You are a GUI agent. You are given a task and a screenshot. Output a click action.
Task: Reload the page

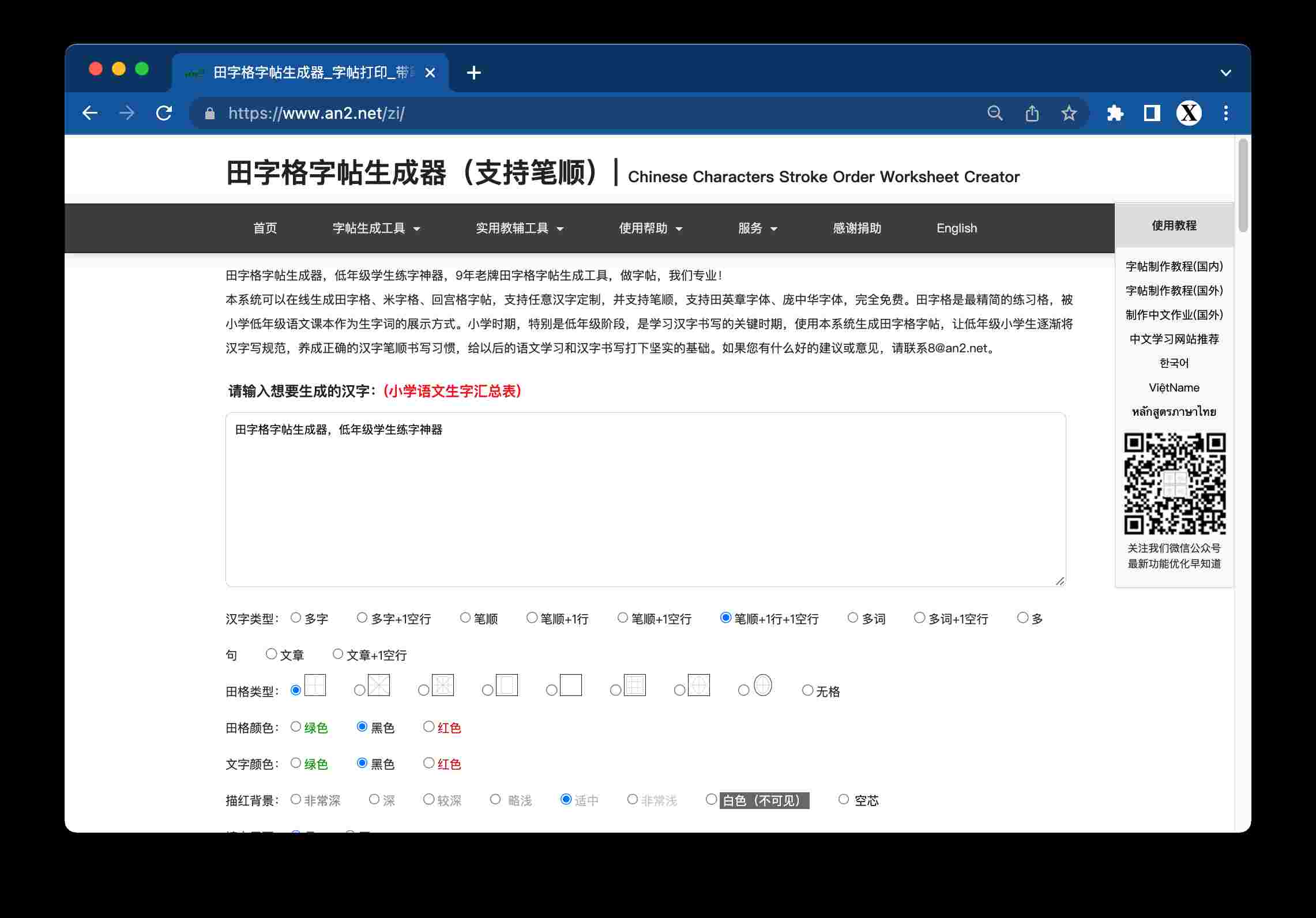click(164, 113)
